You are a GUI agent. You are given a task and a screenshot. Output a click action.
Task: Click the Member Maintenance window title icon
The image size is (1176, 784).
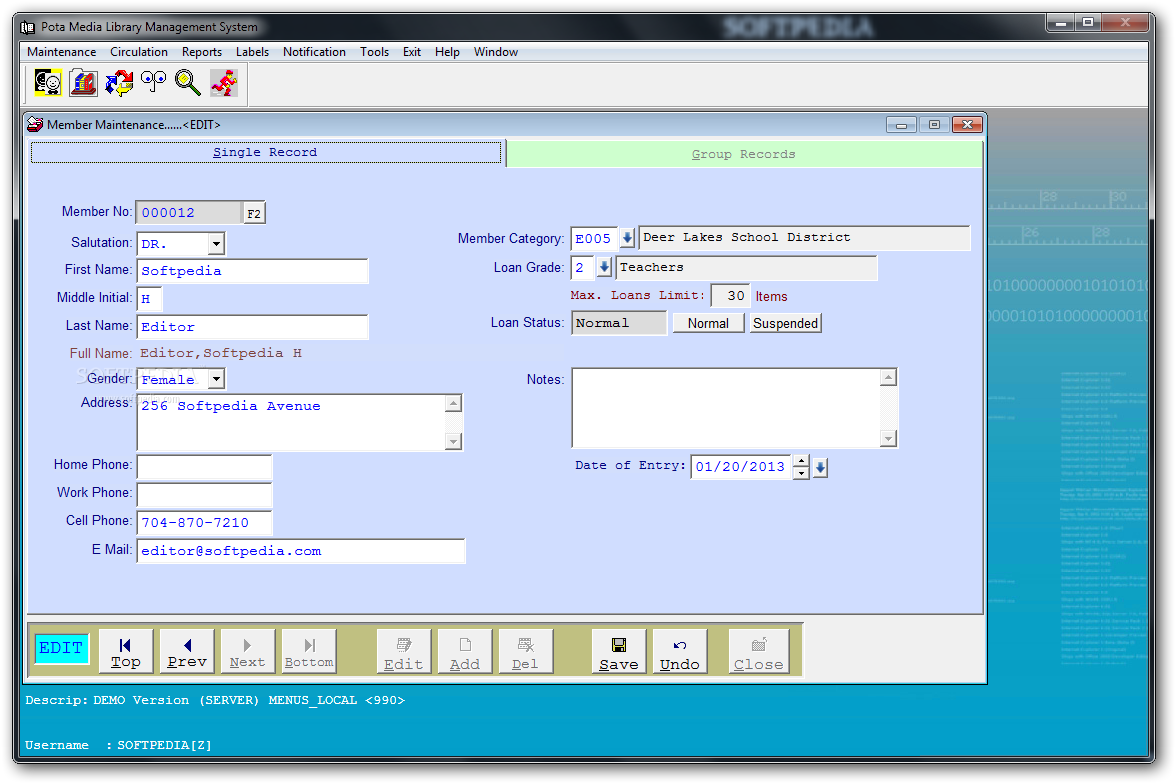(x=35, y=124)
